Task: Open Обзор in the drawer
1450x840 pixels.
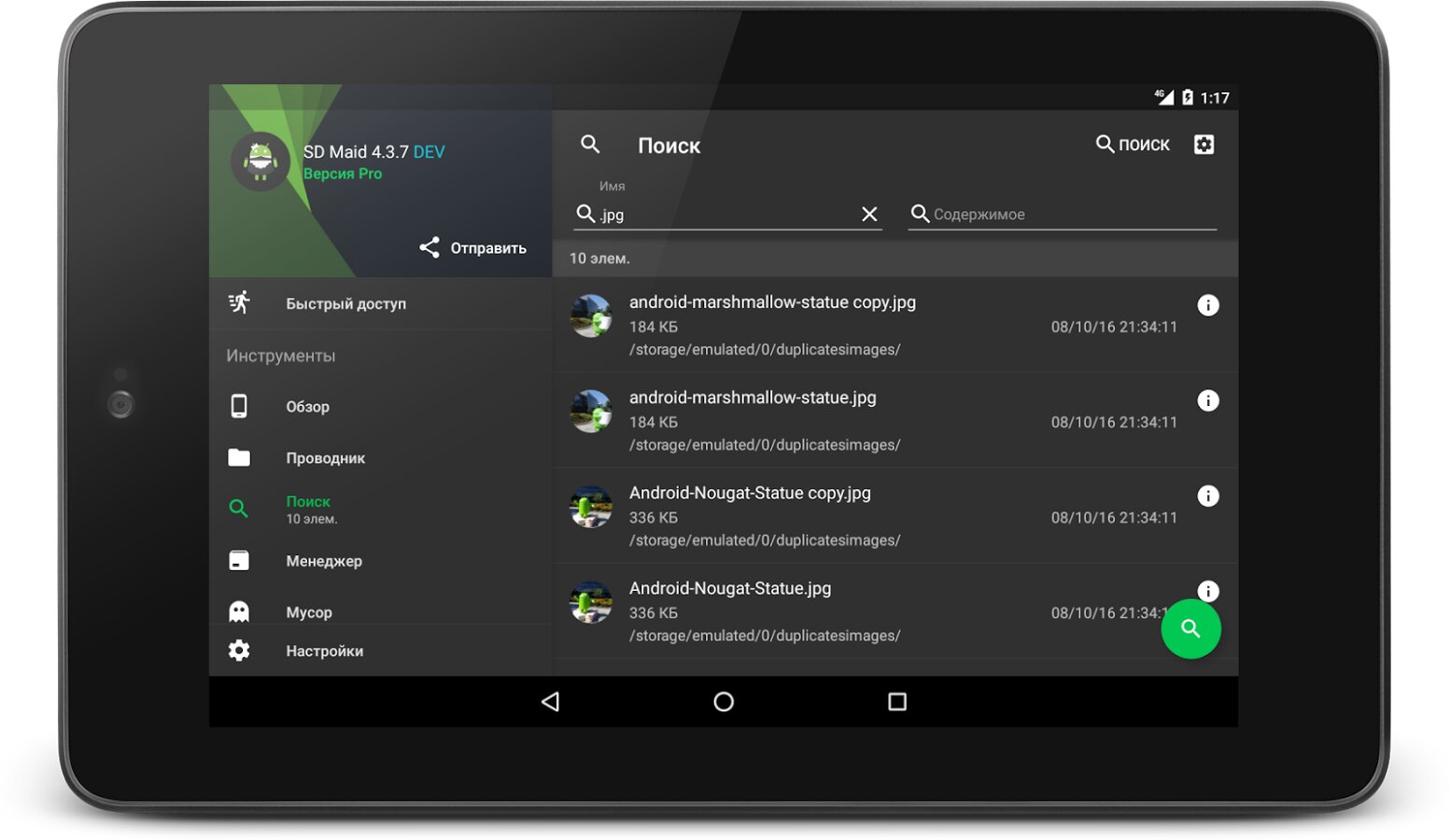Action: pyautogui.click(x=381, y=406)
